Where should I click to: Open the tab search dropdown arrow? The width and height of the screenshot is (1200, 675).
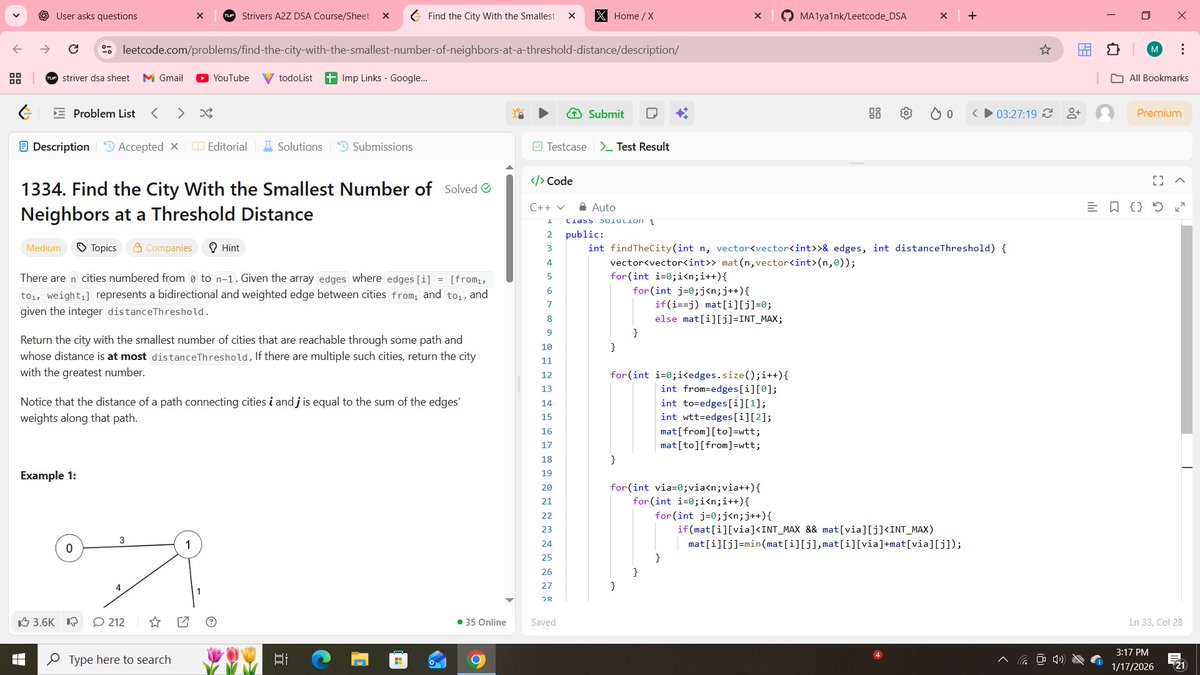point(15,16)
